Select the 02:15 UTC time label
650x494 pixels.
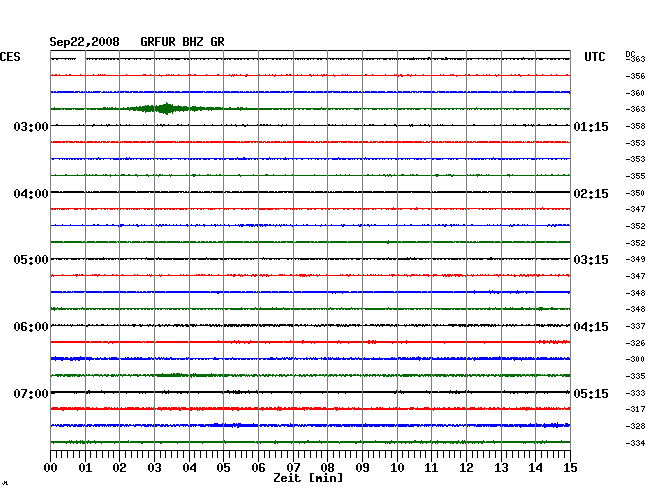coord(591,194)
